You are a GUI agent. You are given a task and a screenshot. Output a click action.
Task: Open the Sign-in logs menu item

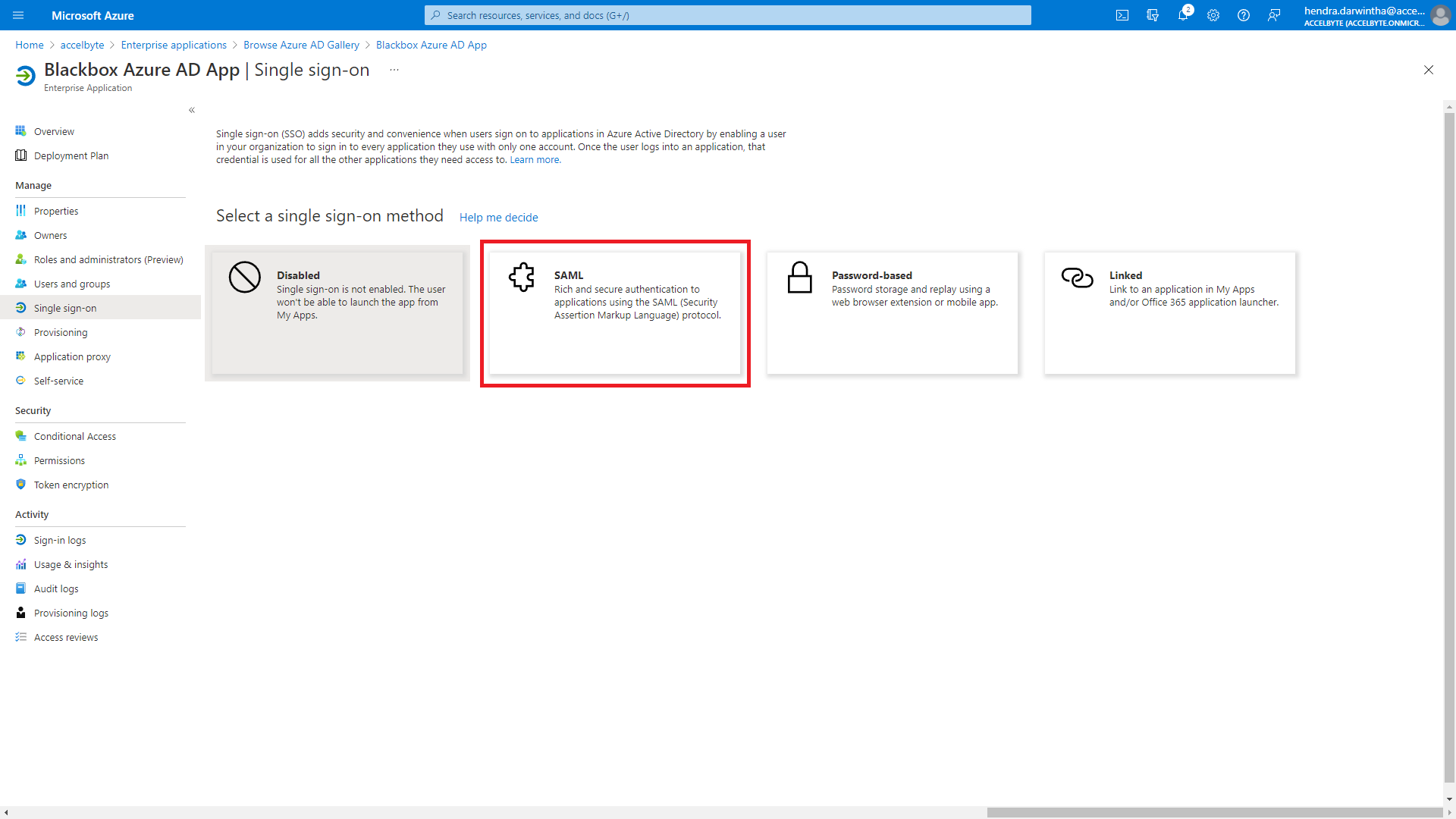(x=100, y=540)
